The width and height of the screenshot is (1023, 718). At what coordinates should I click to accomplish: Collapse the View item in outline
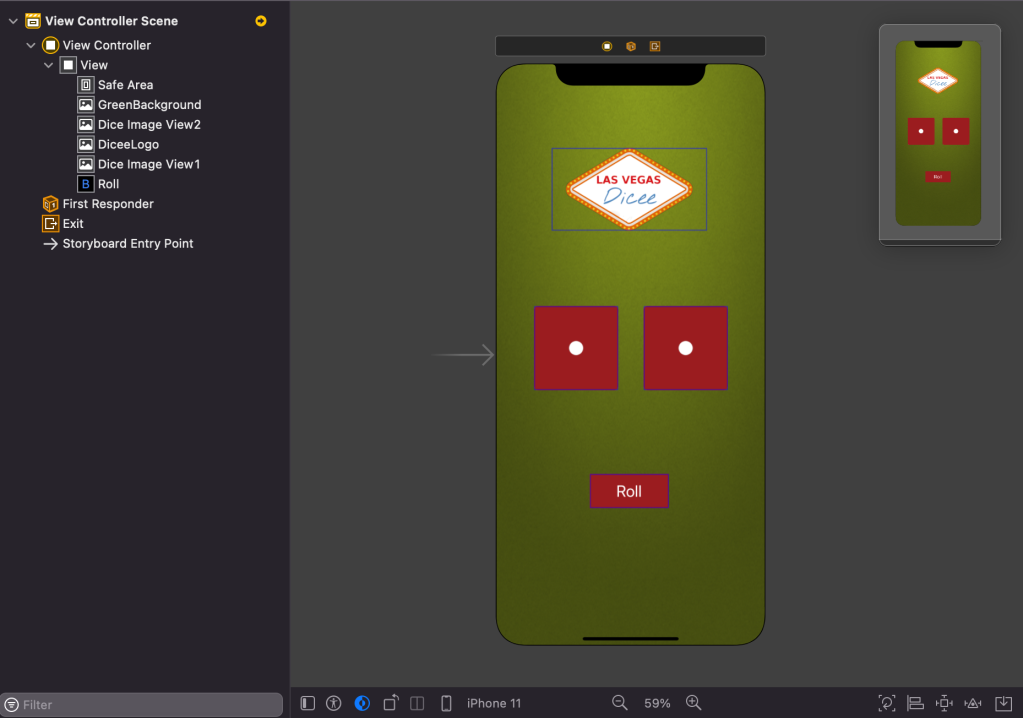(49, 65)
